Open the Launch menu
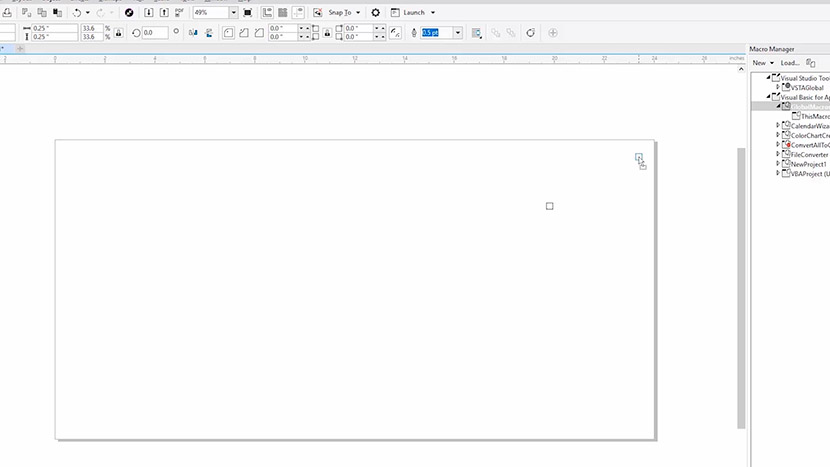This screenshot has height=467, width=830. 413,13
